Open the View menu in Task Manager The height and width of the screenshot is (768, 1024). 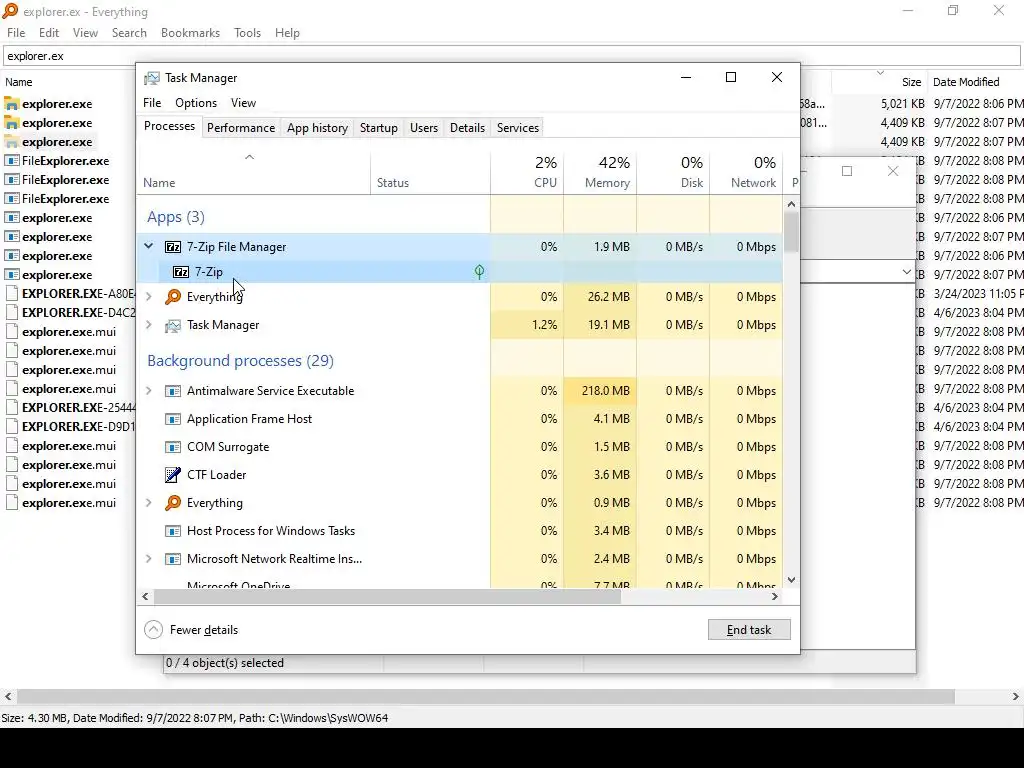243,103
